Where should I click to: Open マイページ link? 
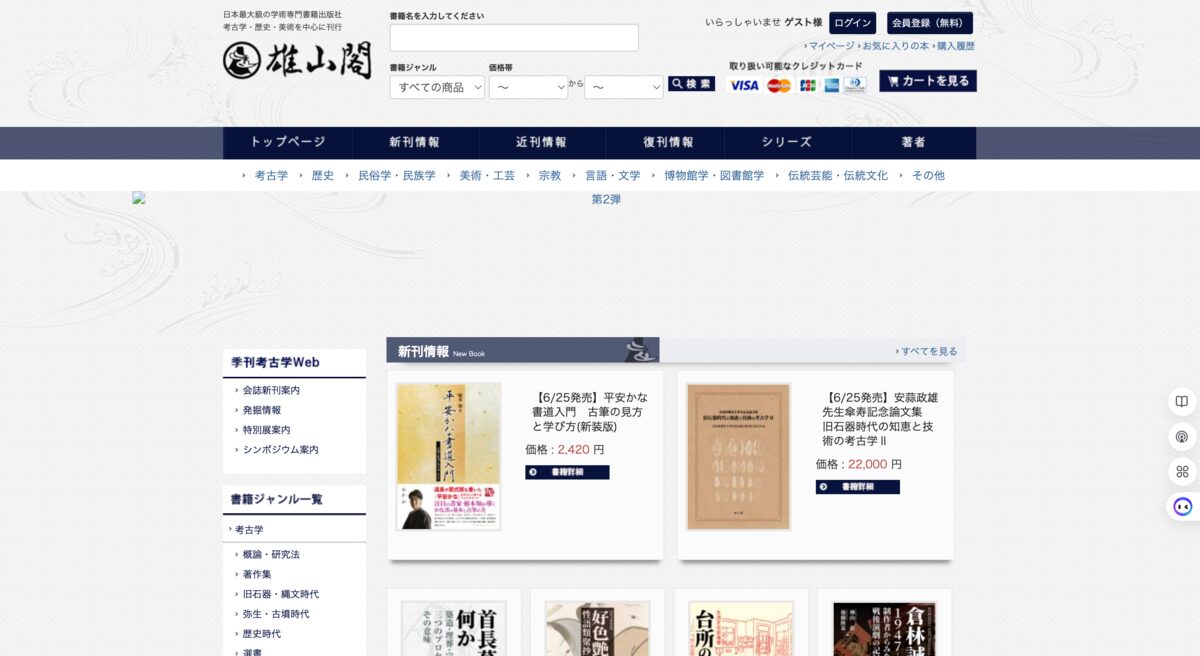832,46
